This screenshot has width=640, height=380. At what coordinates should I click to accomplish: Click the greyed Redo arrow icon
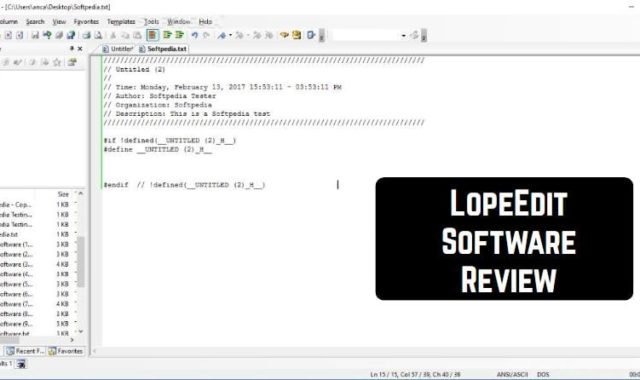207,36
